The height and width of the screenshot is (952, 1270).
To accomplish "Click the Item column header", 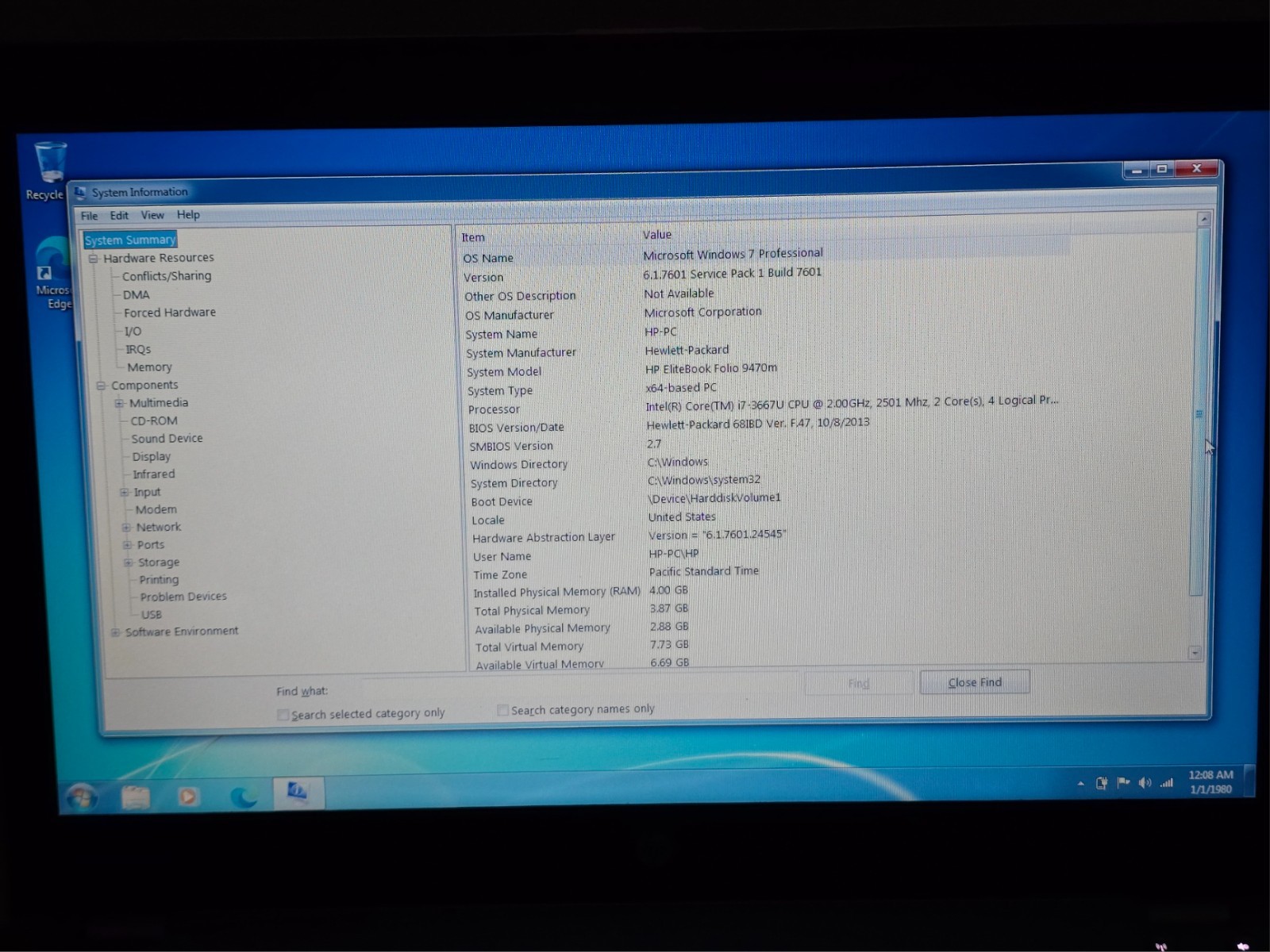I will pyautogui.click(x=473, y=237).
